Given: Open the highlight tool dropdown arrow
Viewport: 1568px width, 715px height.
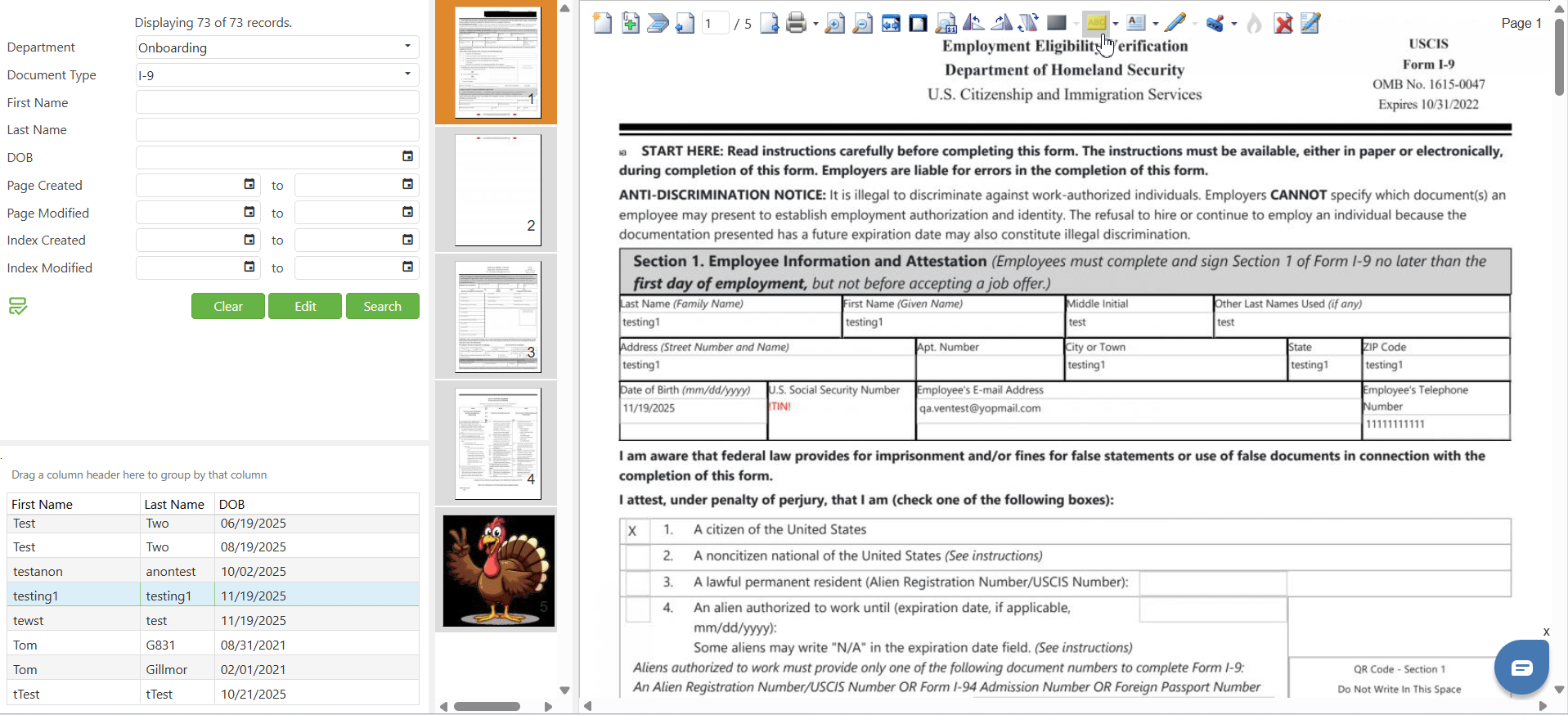Looking at the screenshot, I should [x=1115, y=24].
